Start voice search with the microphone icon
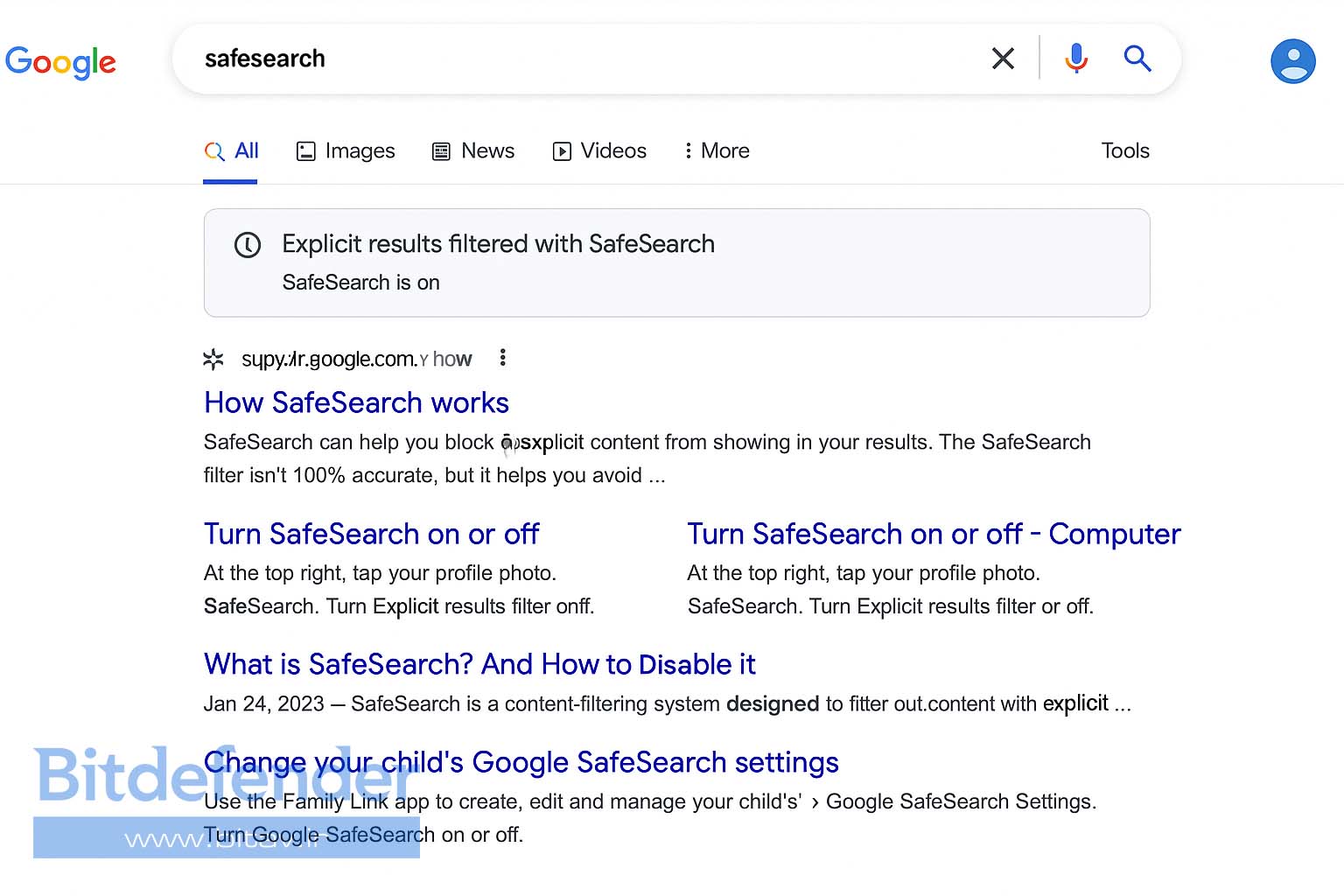The width and height of the screenshot is (1344, 896). coord(1076,59)
